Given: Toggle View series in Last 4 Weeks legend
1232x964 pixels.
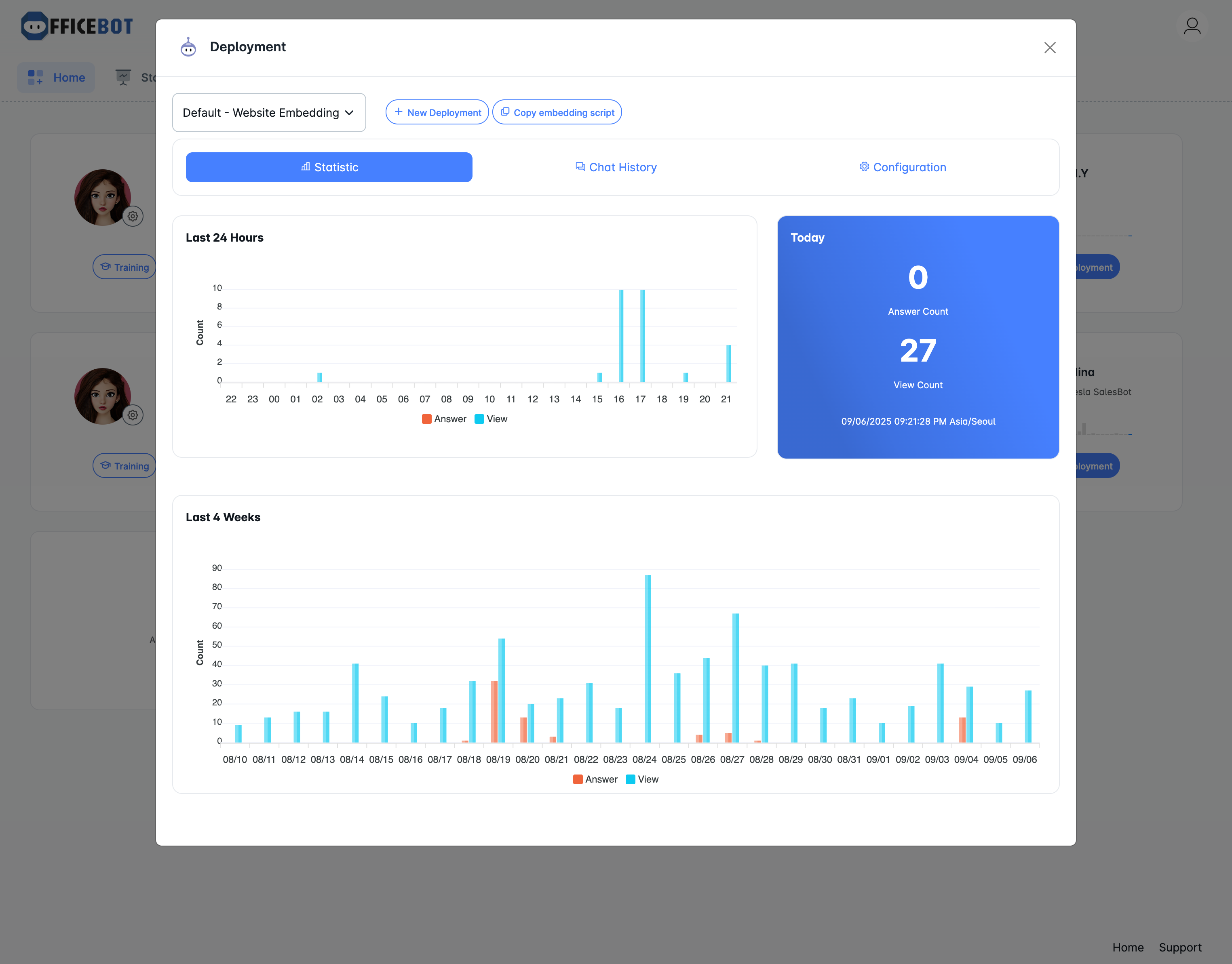Looking at the screenshot, I should (x=642, y=779).
